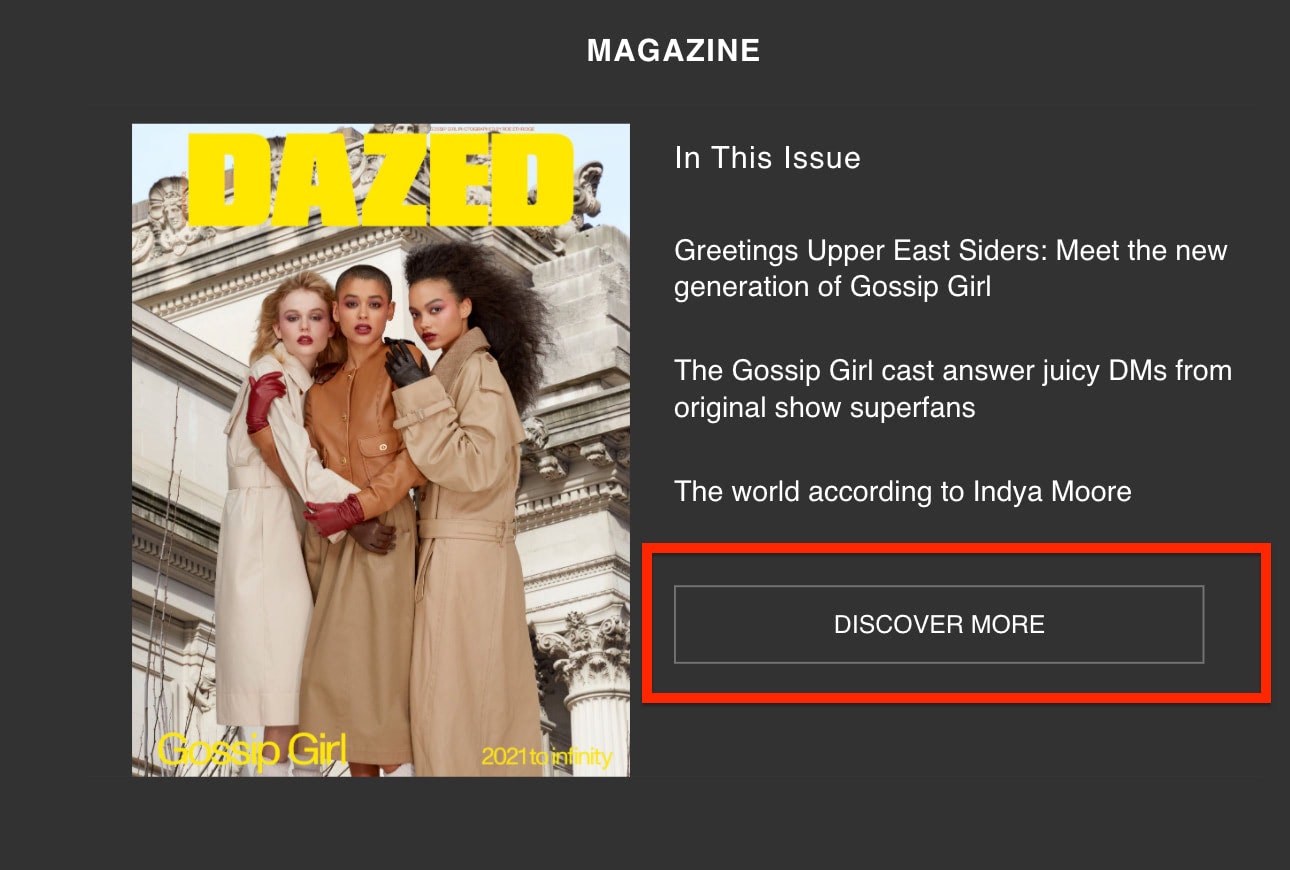
Task: Click the tiny credit line atop the cover
Action: pos(478,128)
